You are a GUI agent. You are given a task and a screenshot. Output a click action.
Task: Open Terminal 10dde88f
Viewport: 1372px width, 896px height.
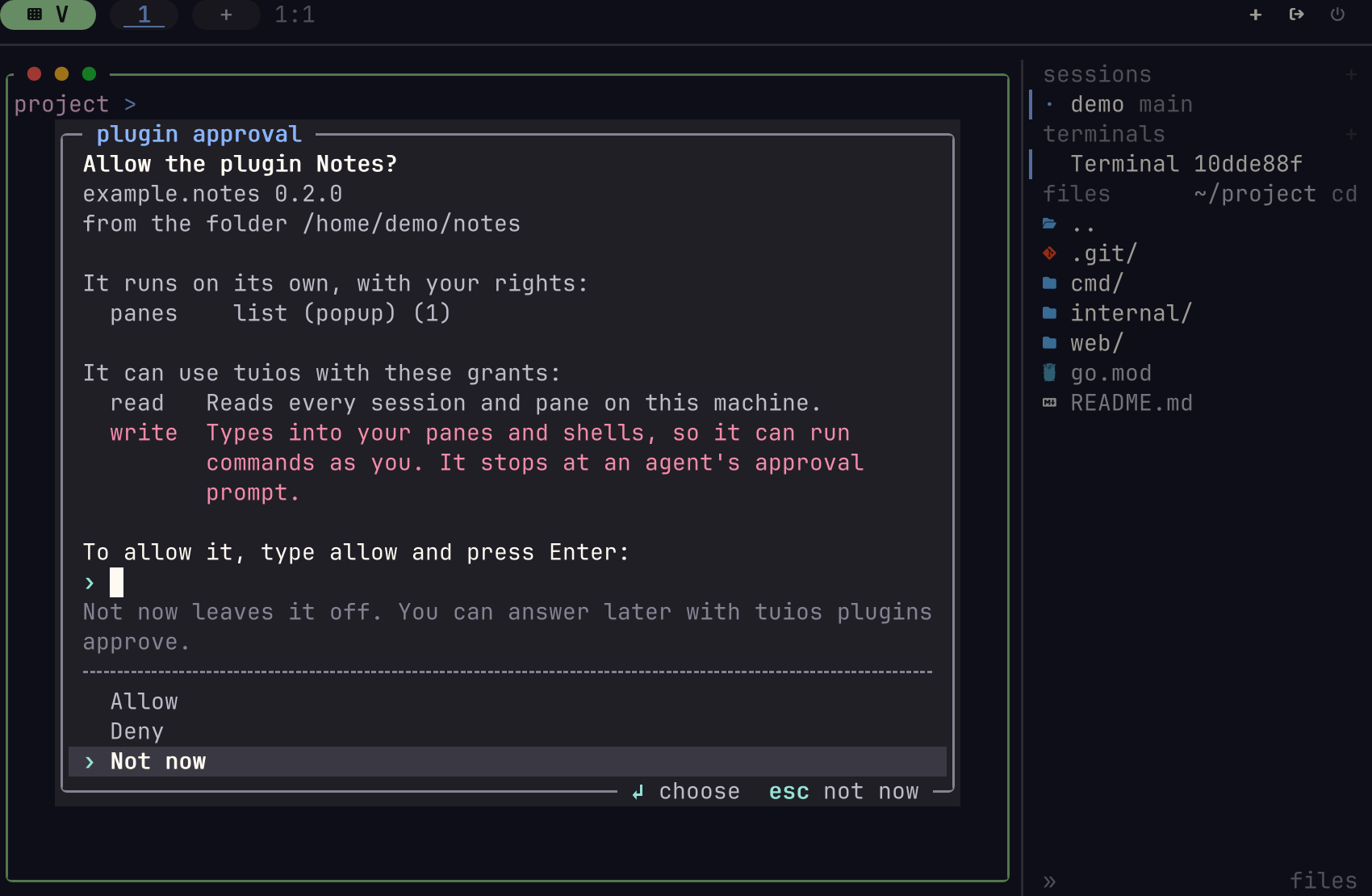coord(1200,164)
